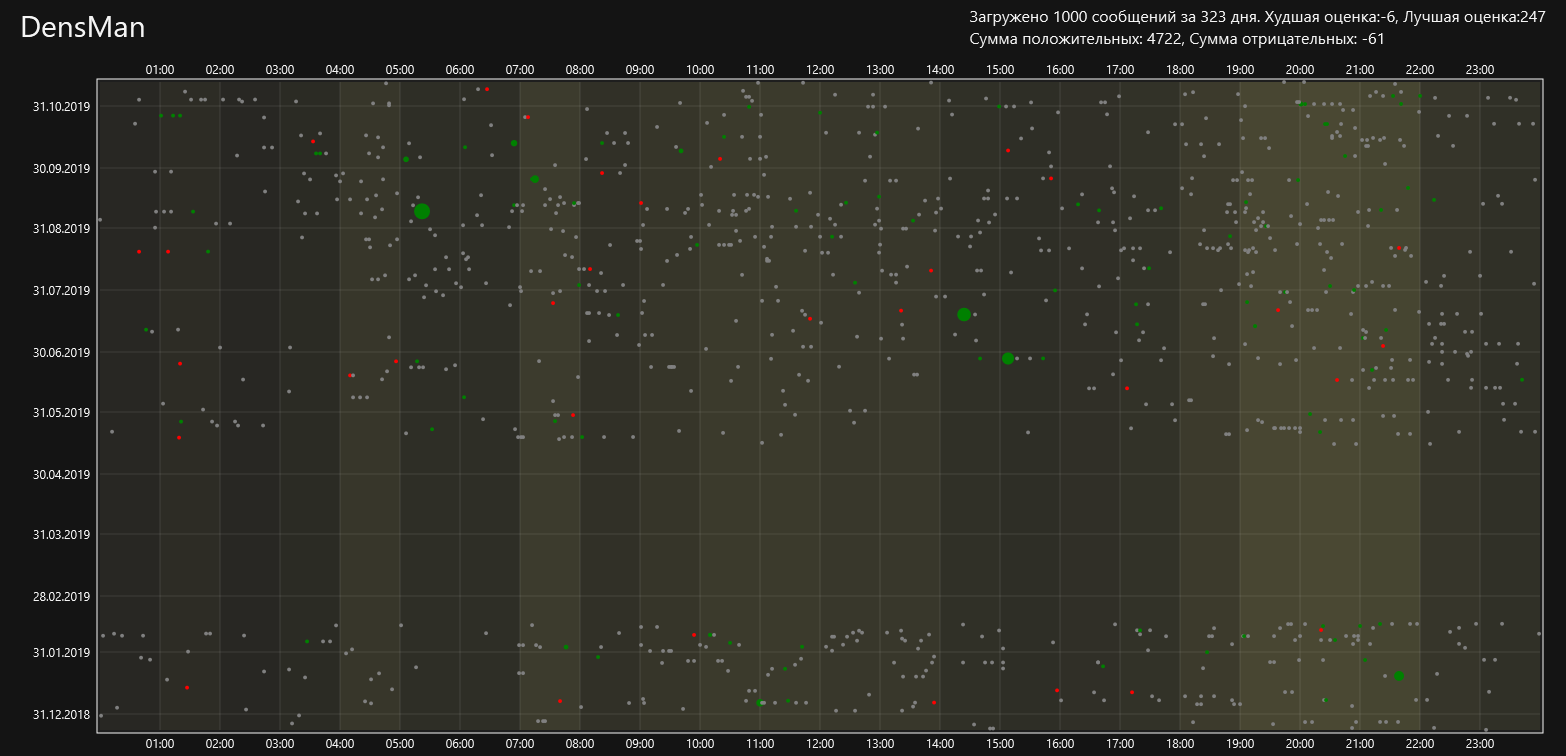
Task: Select the 'Загружено 1000 сообщений' status line
Action: 1258,17
